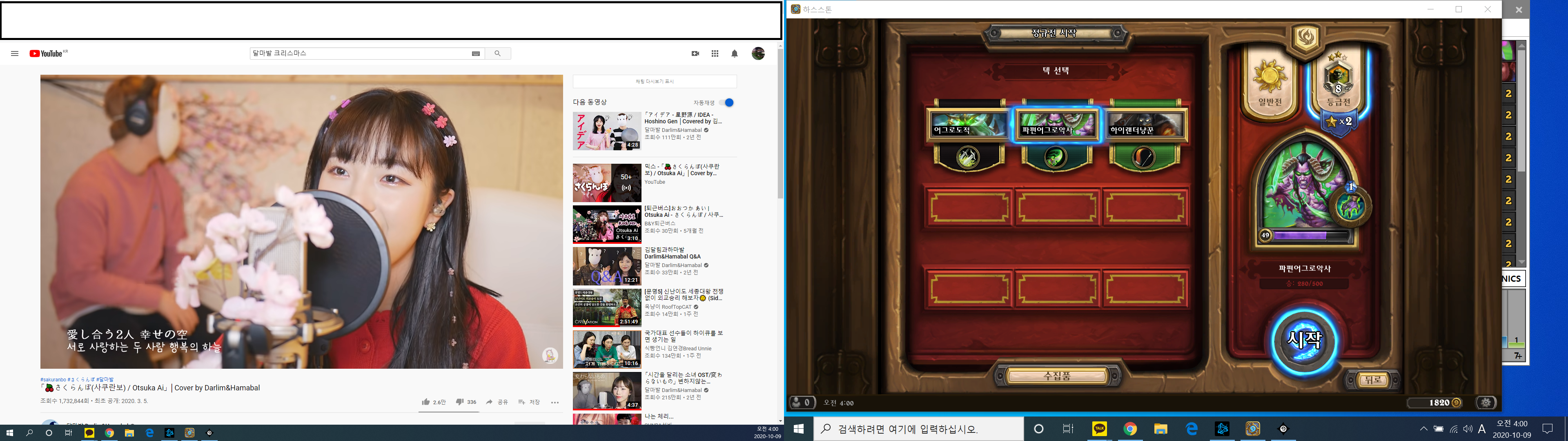Click the YouTube search magnifier button
The width and height of the screenshot is (1568, 441).
497,53
